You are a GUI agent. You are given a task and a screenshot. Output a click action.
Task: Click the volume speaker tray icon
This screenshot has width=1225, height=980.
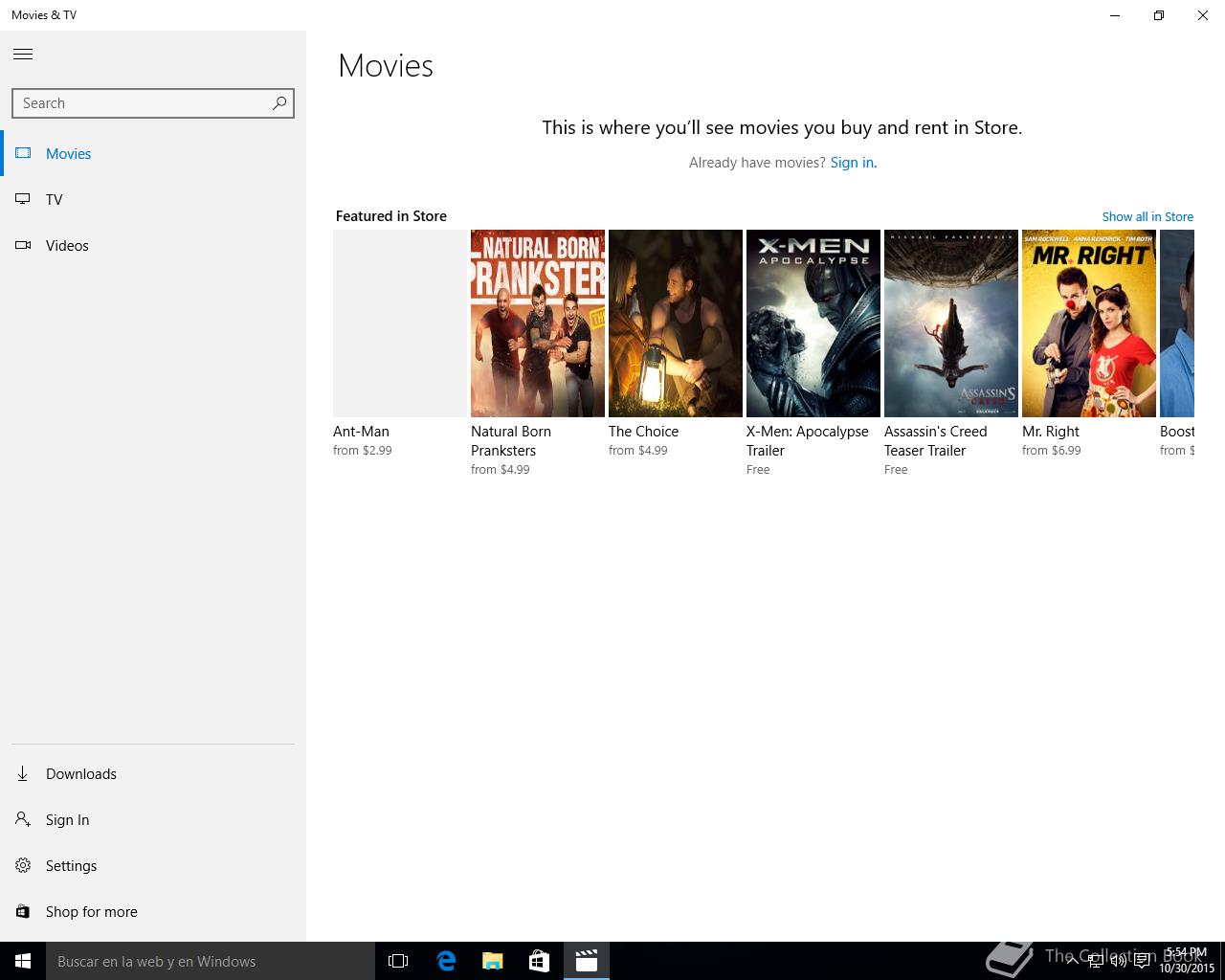pos(1118,961)
